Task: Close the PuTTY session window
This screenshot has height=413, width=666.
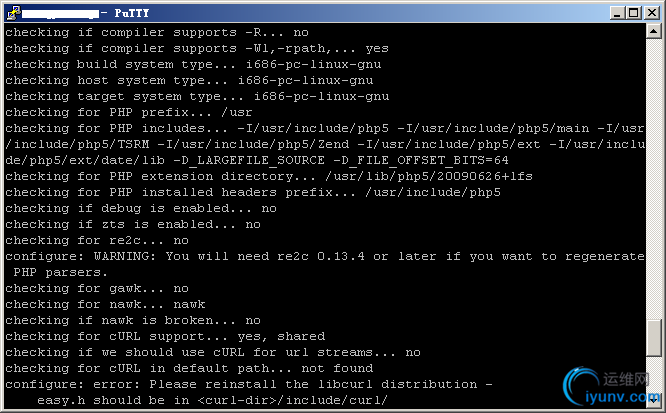Action: pyautogui.click(x=651, y=11)
